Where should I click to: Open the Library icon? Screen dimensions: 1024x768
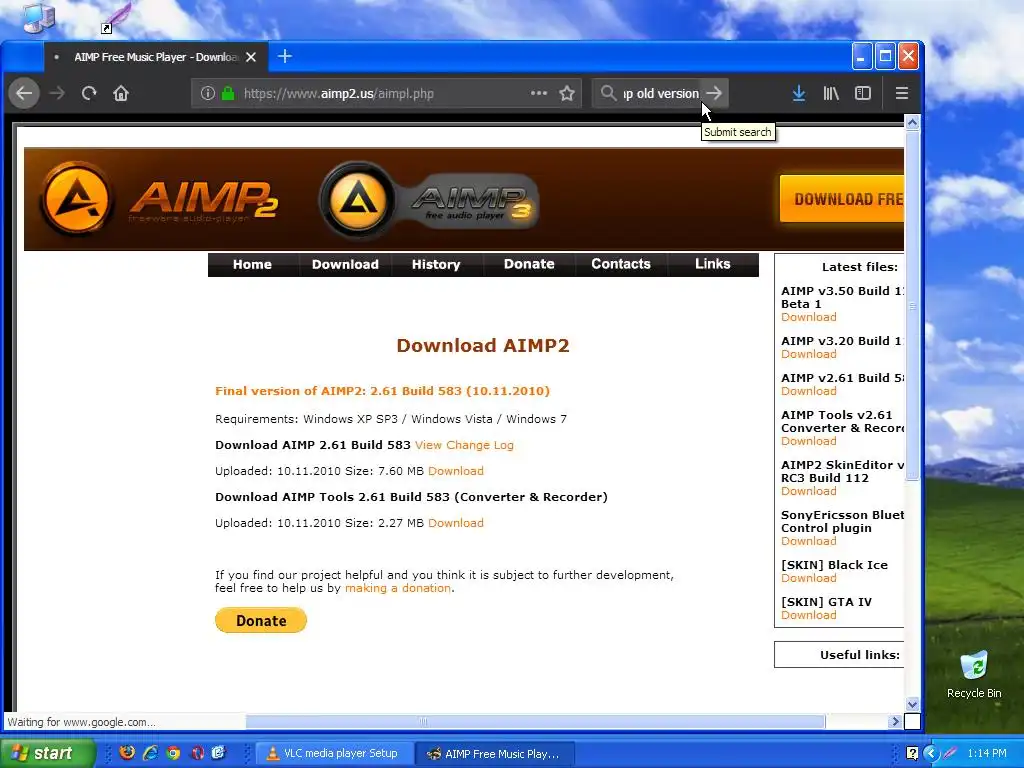[x=831, y=93]
